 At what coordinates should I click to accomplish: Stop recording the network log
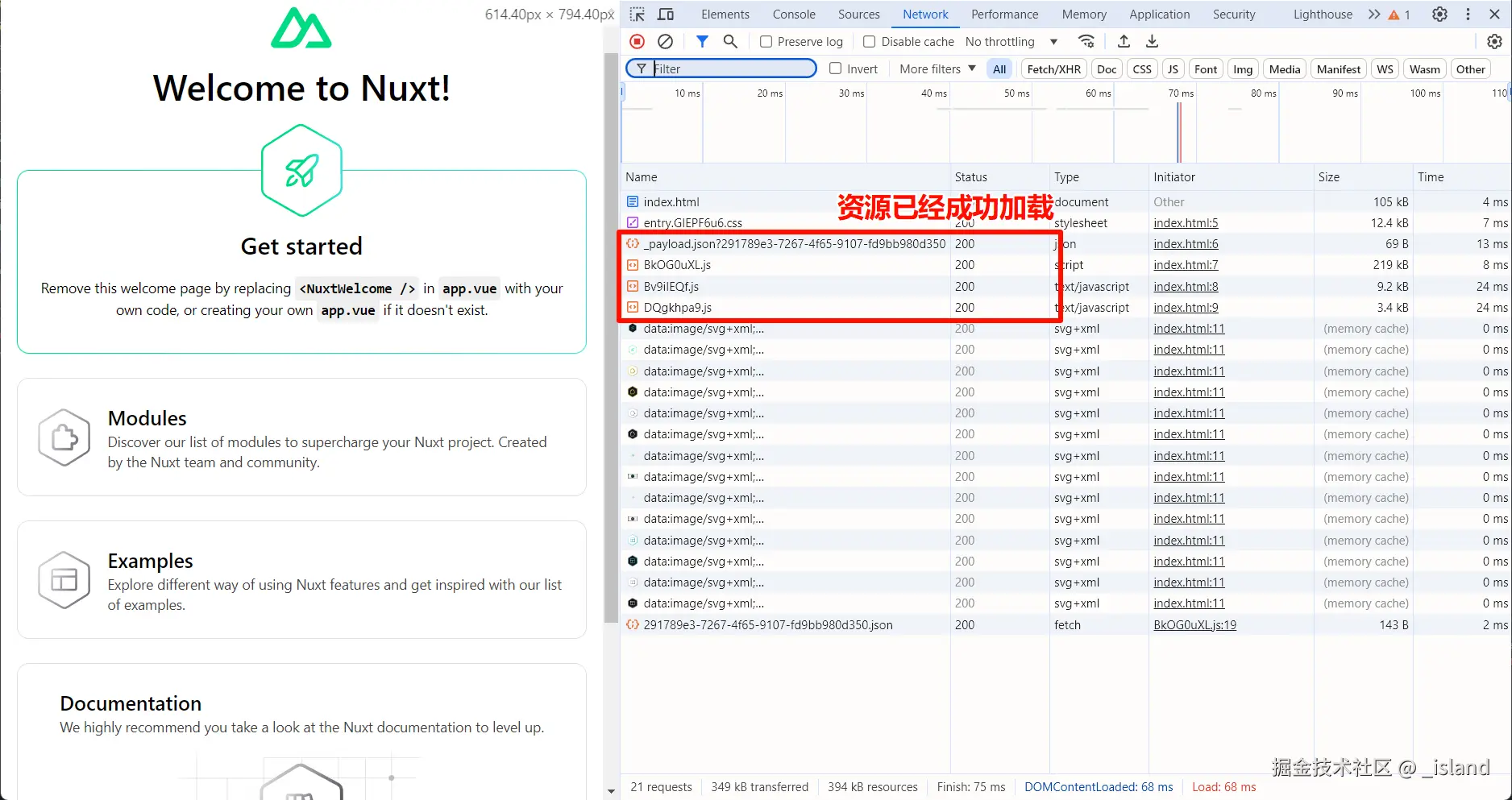(x=638, y=41)
